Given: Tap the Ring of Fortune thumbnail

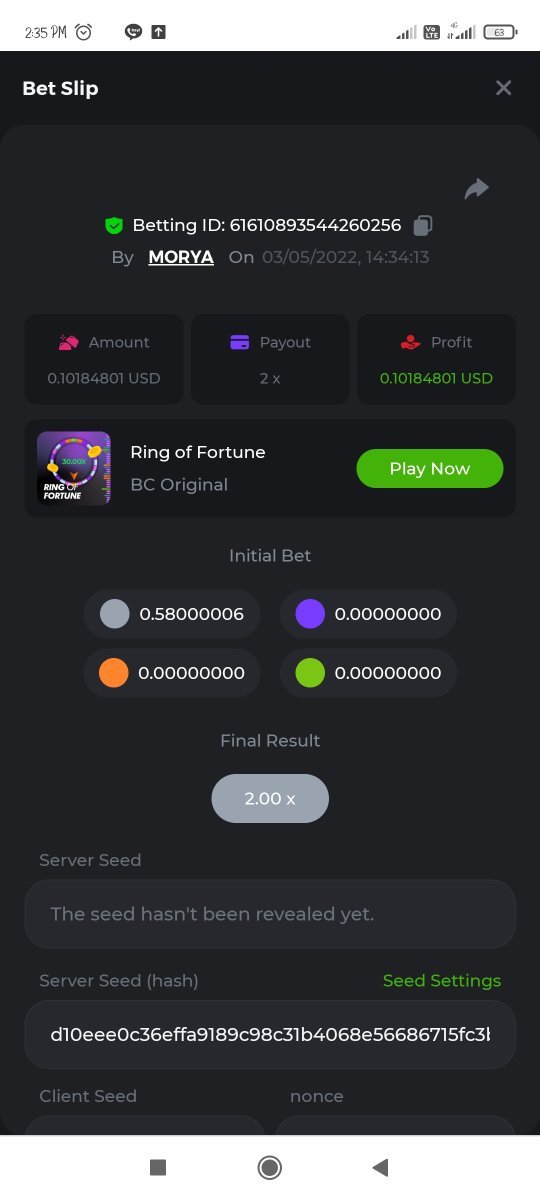Looking at the screenshot, I should pyautogui.click(x=74, y=468).
